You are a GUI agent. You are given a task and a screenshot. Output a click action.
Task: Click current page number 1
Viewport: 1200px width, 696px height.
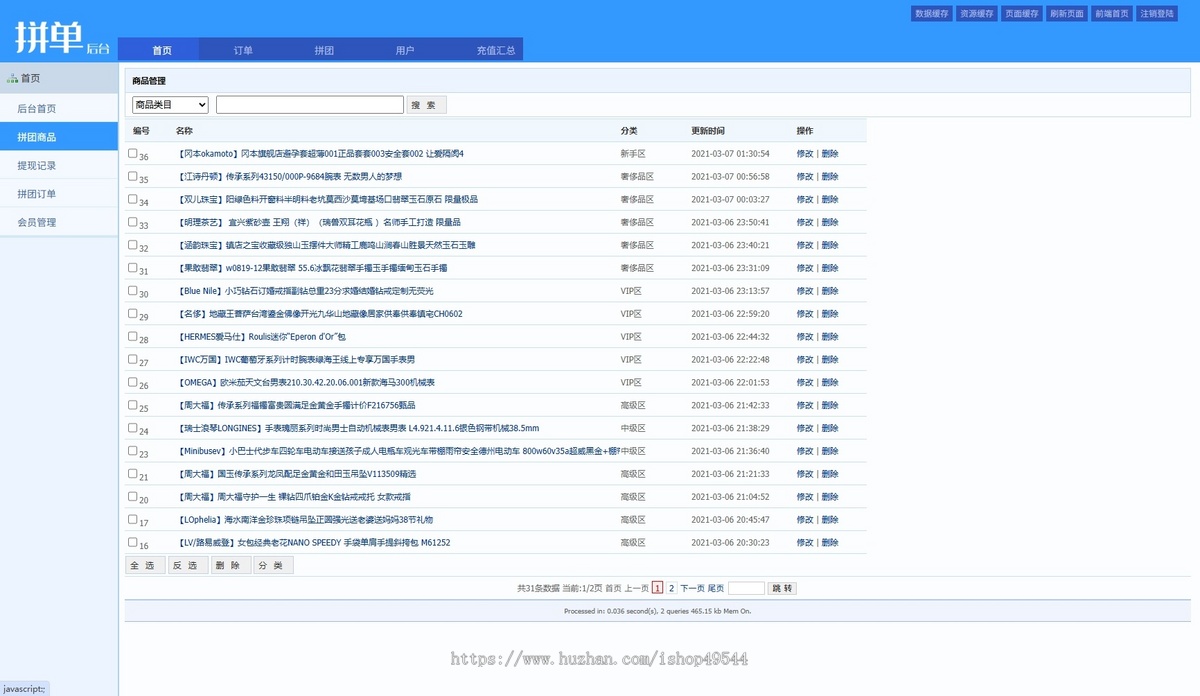tap(657, 589)
